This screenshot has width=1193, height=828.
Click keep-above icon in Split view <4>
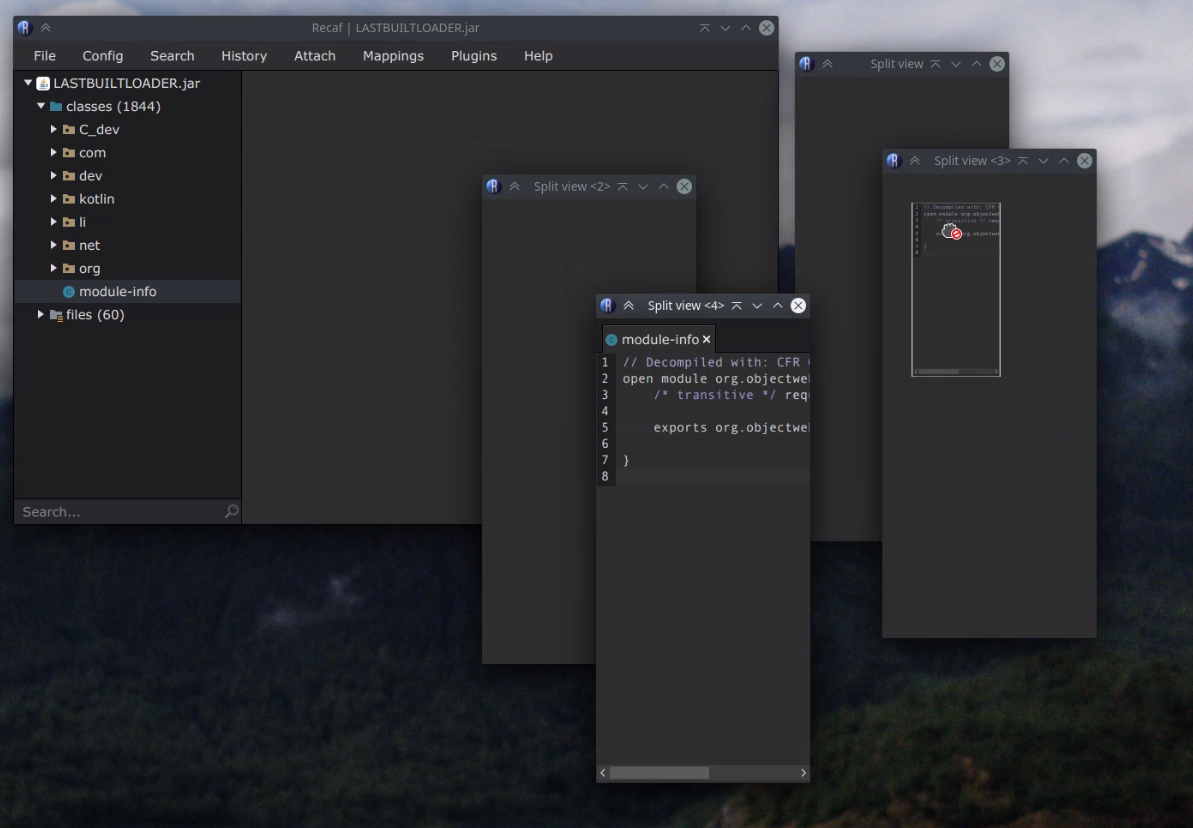pyautogui.click(x=736, y=305)
